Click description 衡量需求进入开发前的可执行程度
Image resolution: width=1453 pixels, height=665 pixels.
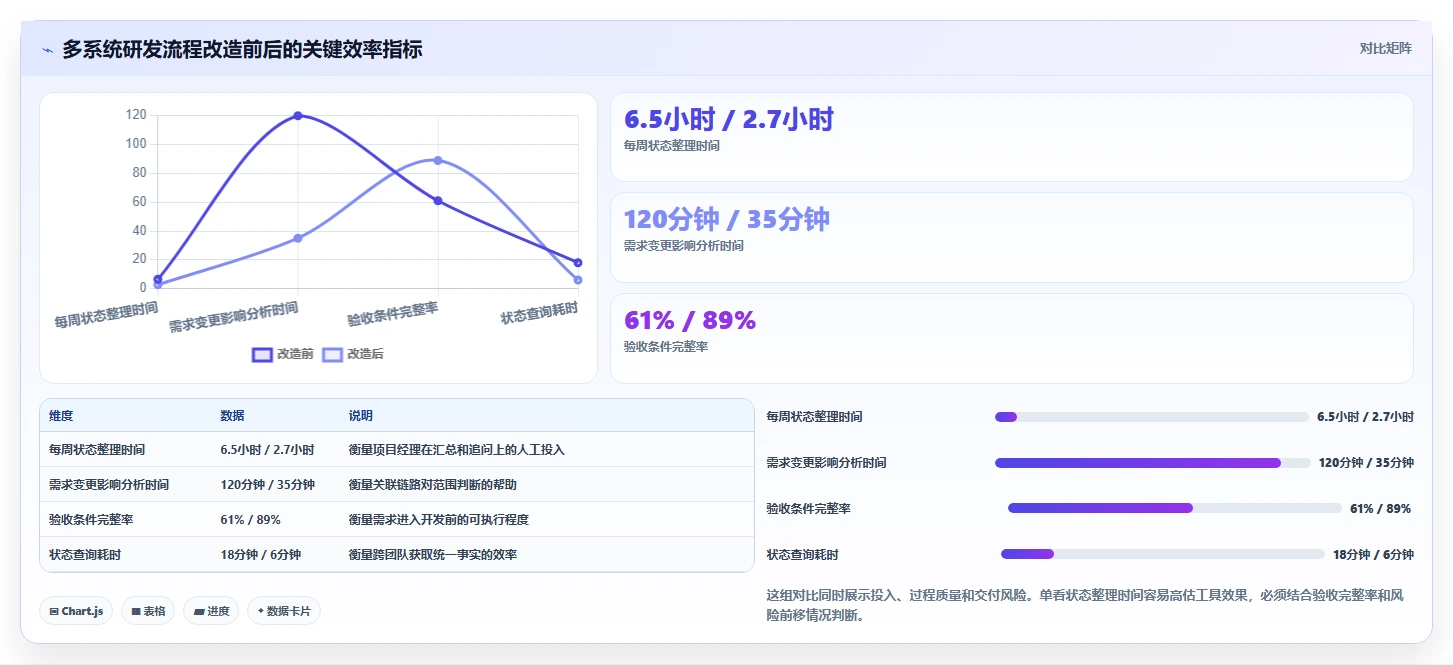click(439, 520)
